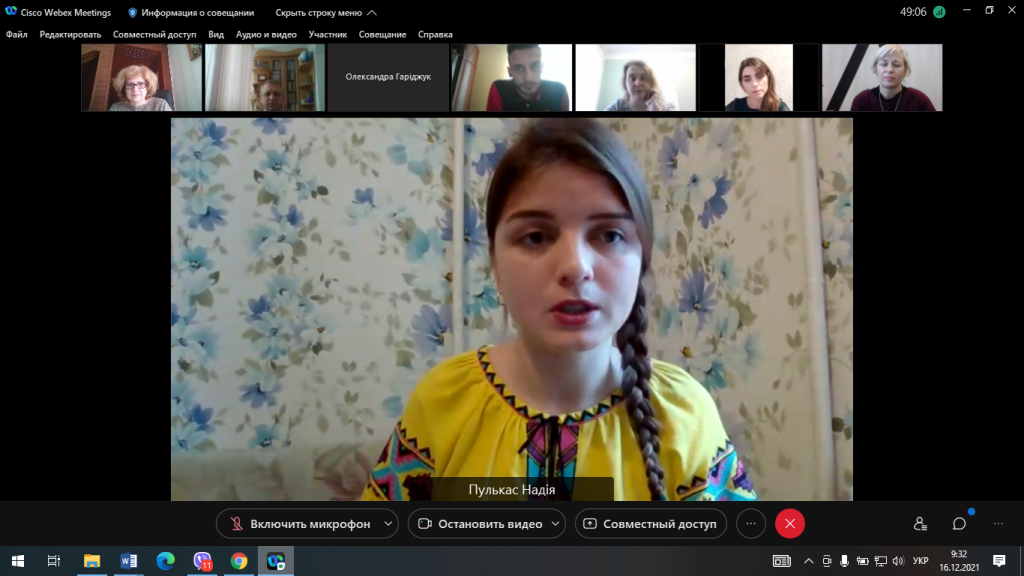Image resolution: width=1024 pixels, height=576 pixels.
Task: Open panel options ellipsis at far right
Action: point(998,524)
